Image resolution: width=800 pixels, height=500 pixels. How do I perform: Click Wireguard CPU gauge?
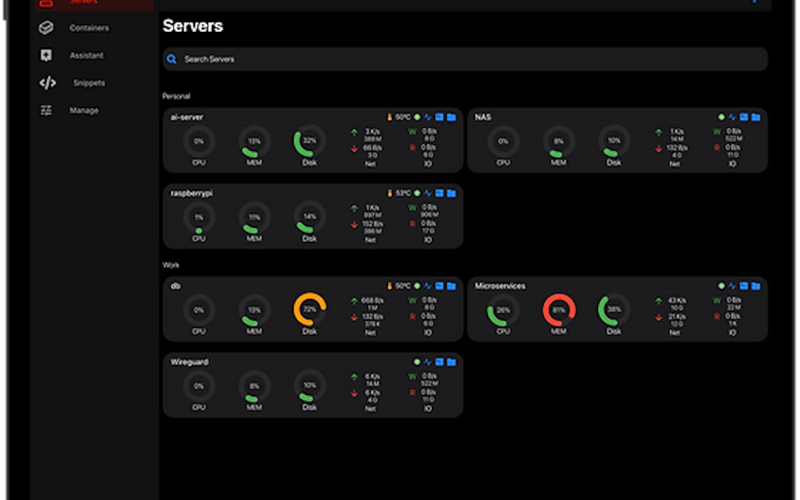[199, 386]
